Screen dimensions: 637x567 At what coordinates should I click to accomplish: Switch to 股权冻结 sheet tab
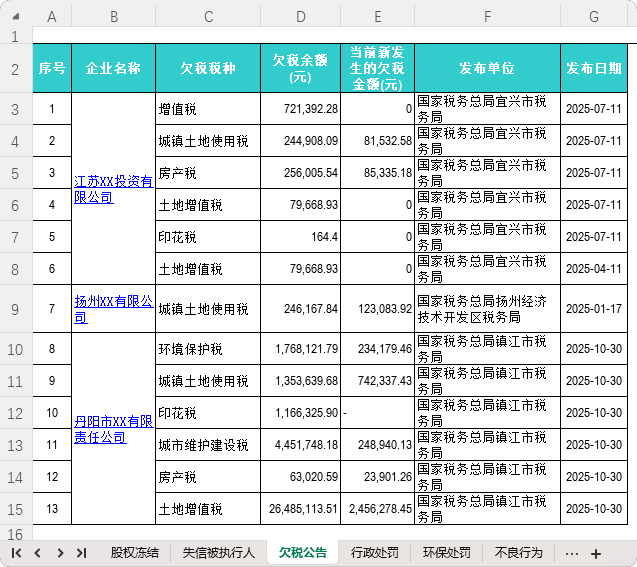tap(134, 553)
